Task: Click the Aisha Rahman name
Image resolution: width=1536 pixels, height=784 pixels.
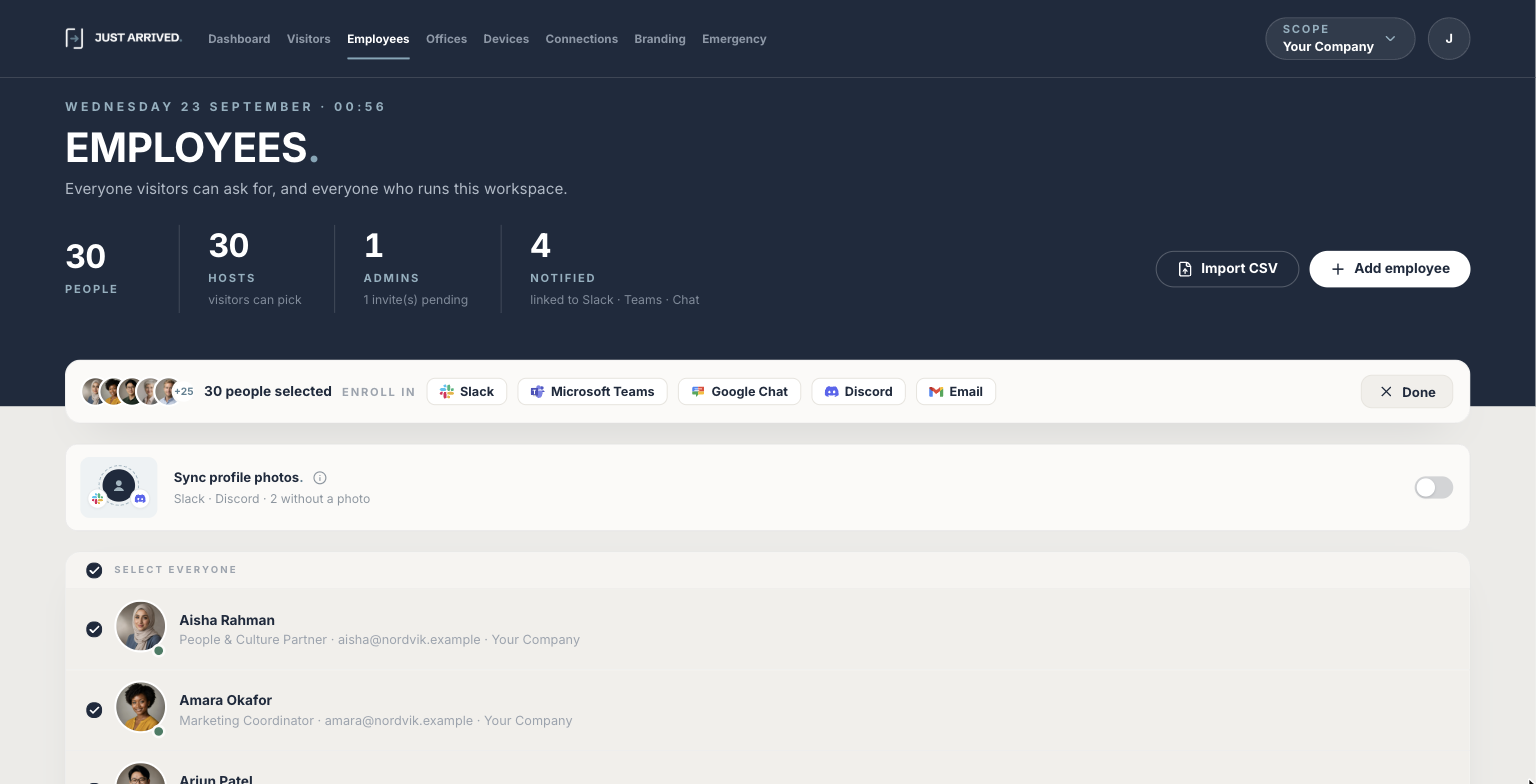Action: [x=227, y=620]
